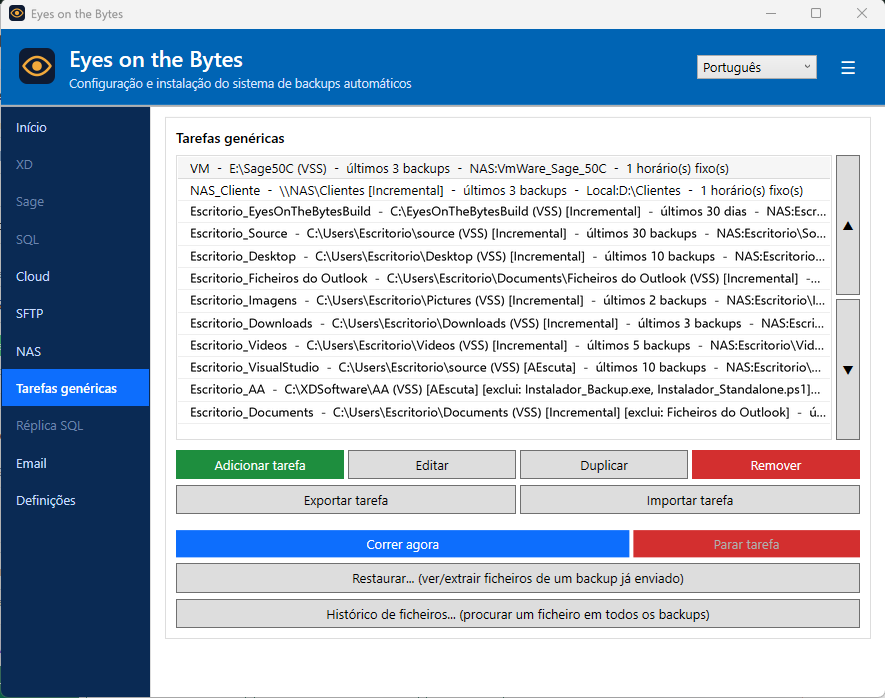Image resolution: width=885 pixels, height=698 pixels.
Task: Click the Tarefas genéricas panel heading
Action: [x=230, y=138]
